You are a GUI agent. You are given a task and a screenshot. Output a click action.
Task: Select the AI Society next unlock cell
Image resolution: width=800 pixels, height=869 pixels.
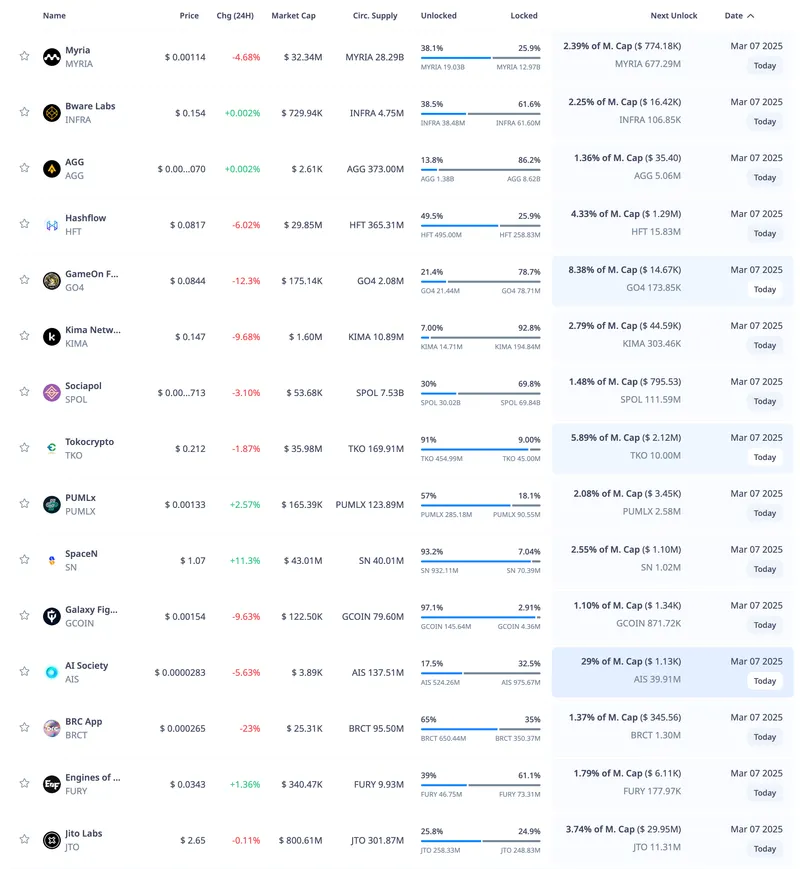click(630, 672)
